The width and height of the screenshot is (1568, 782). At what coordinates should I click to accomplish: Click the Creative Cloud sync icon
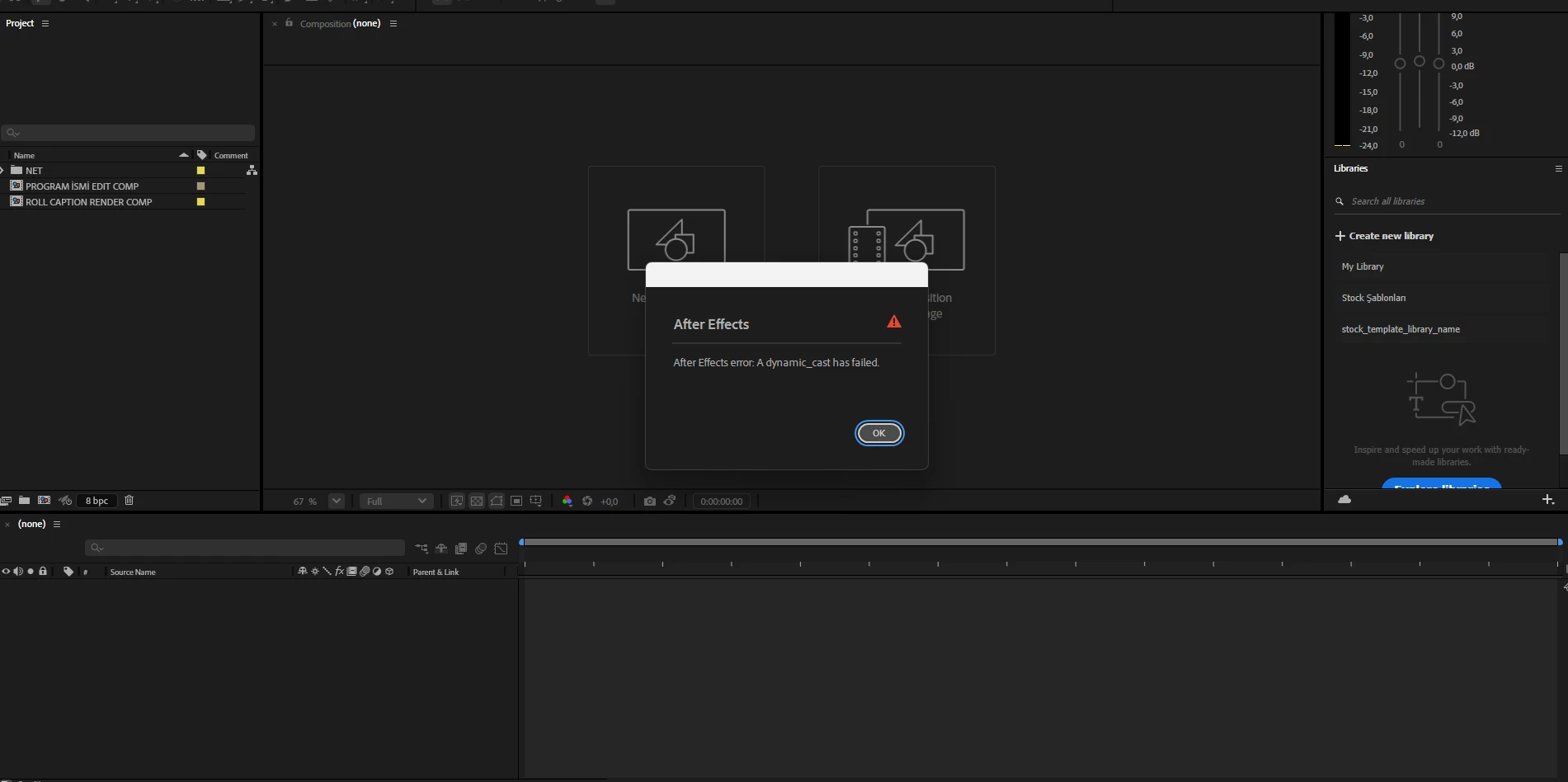pos(1344,499)
